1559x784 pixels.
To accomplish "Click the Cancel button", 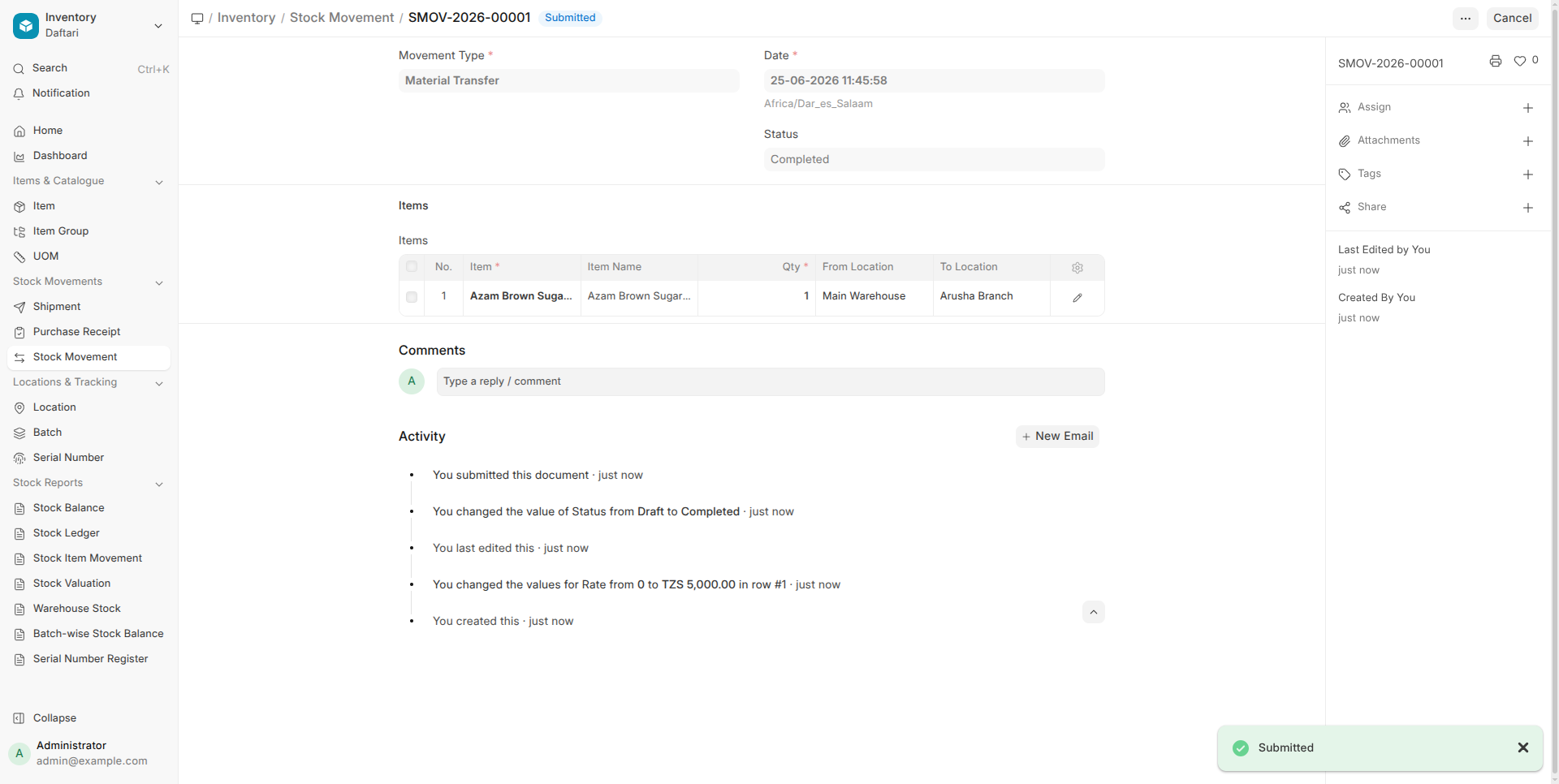I will 1512,18.
